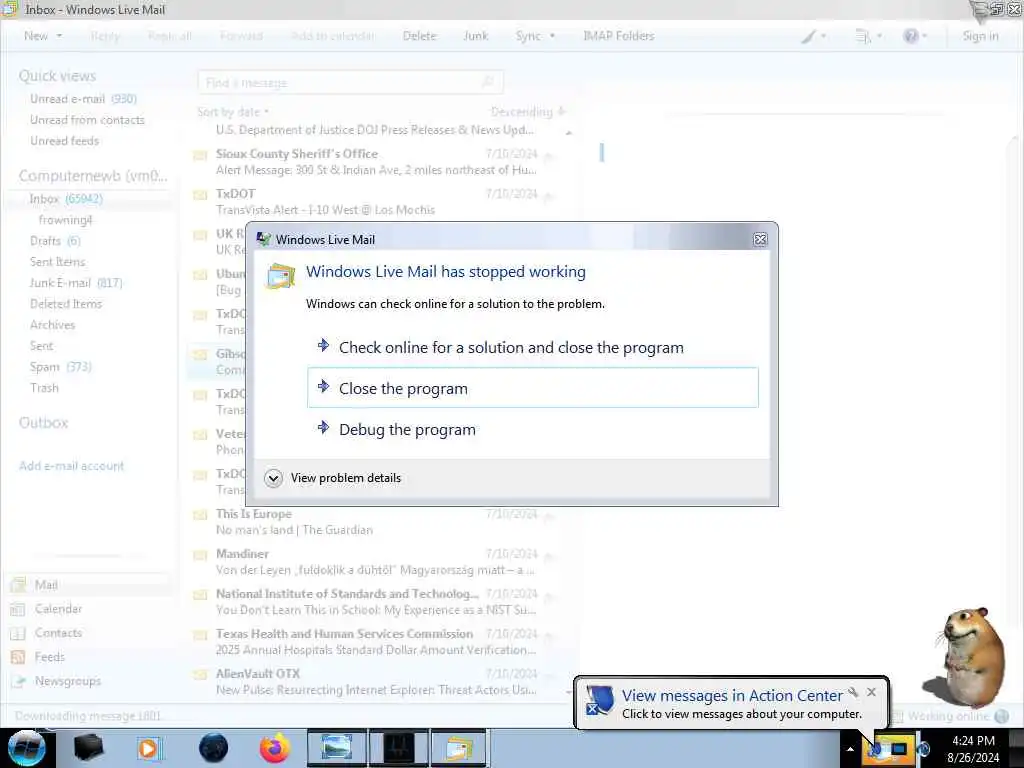The width and height of the screenshot is (1024, 768).
Task: Open the Mandiner message
Action: click(377, 562)
